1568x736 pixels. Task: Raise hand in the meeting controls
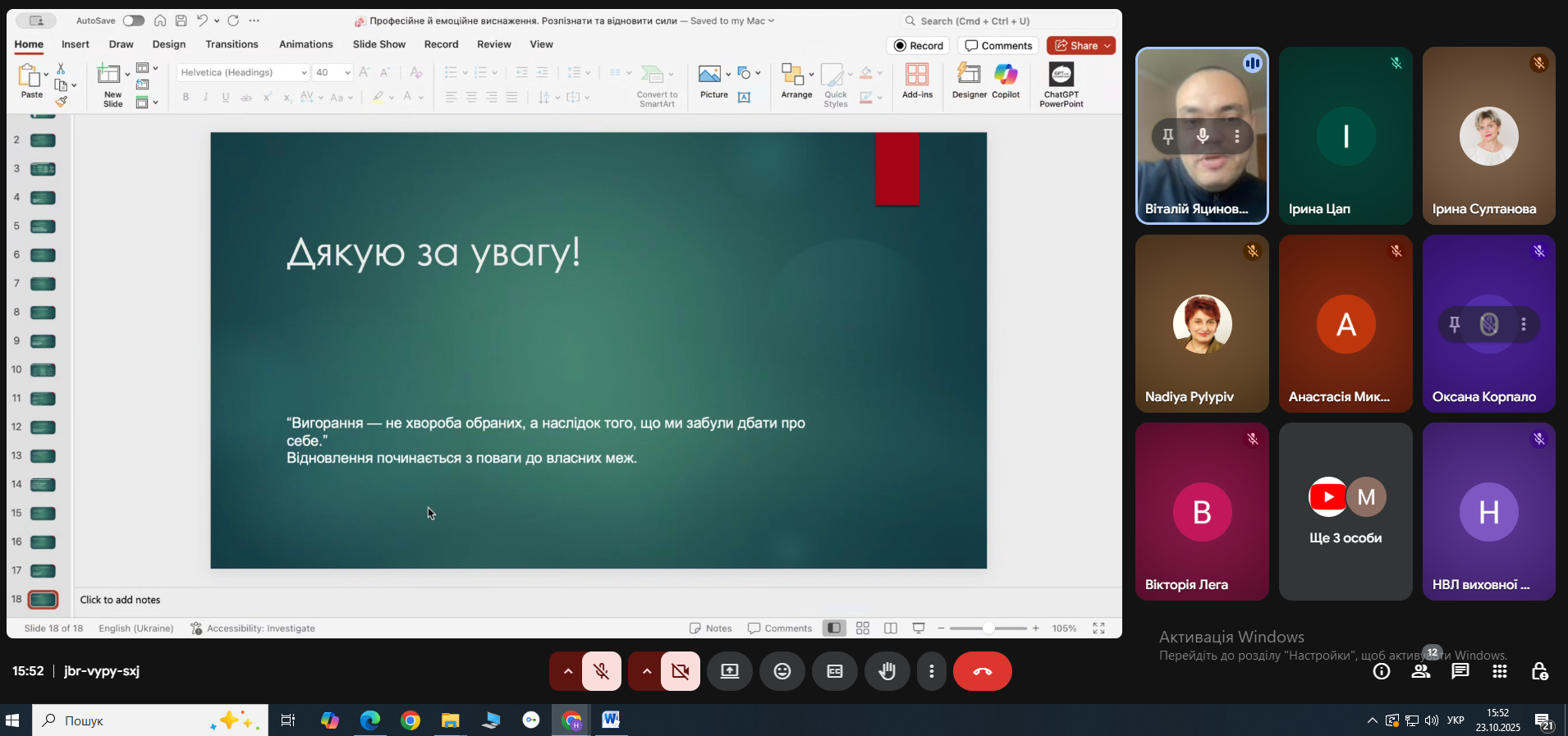pyautogui.click(x=887, y=671)
